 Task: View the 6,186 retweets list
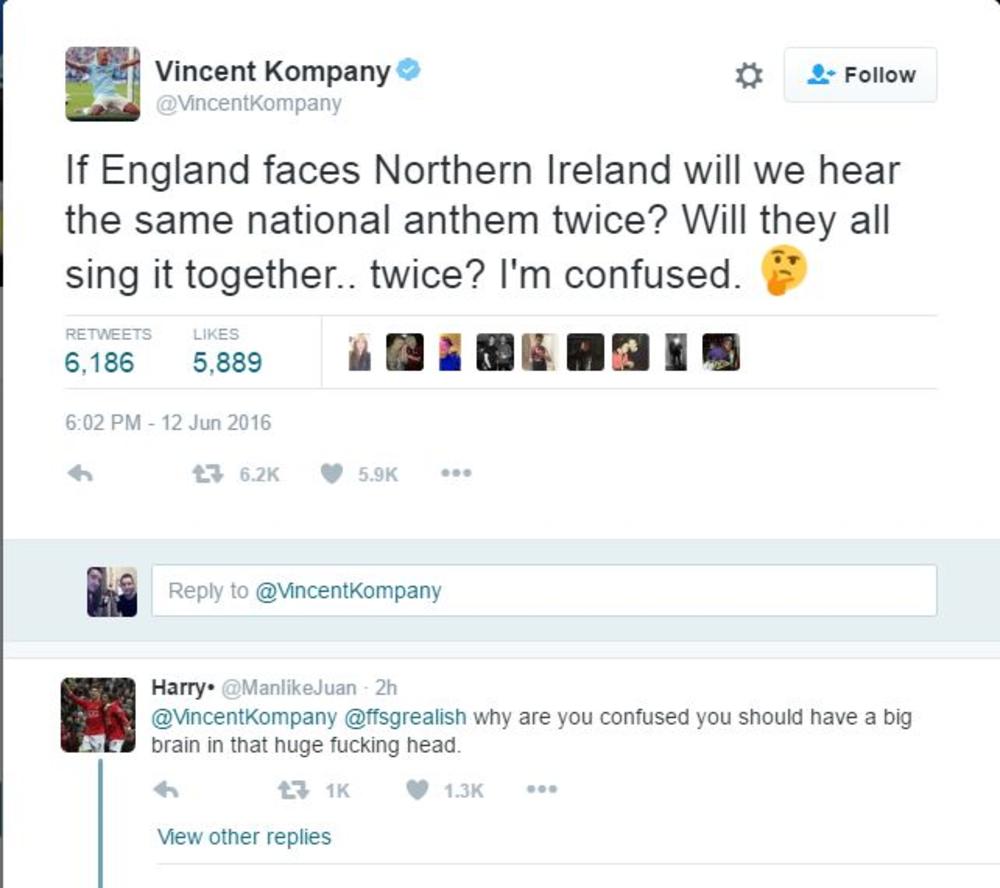coord(99,362)
